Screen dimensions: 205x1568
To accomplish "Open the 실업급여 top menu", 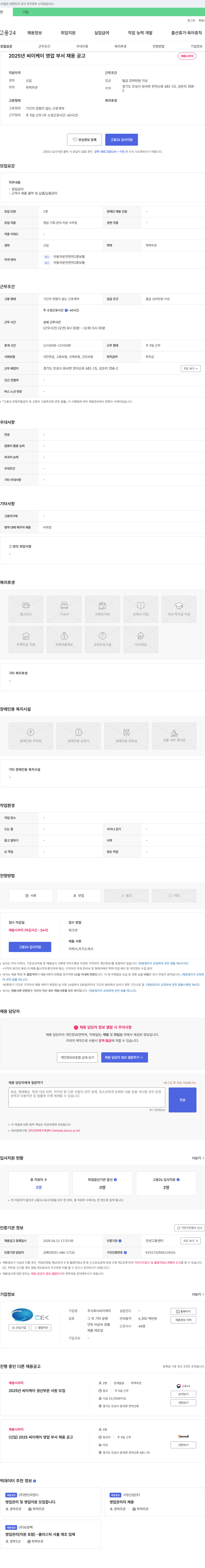I will (x=102, y=33).
